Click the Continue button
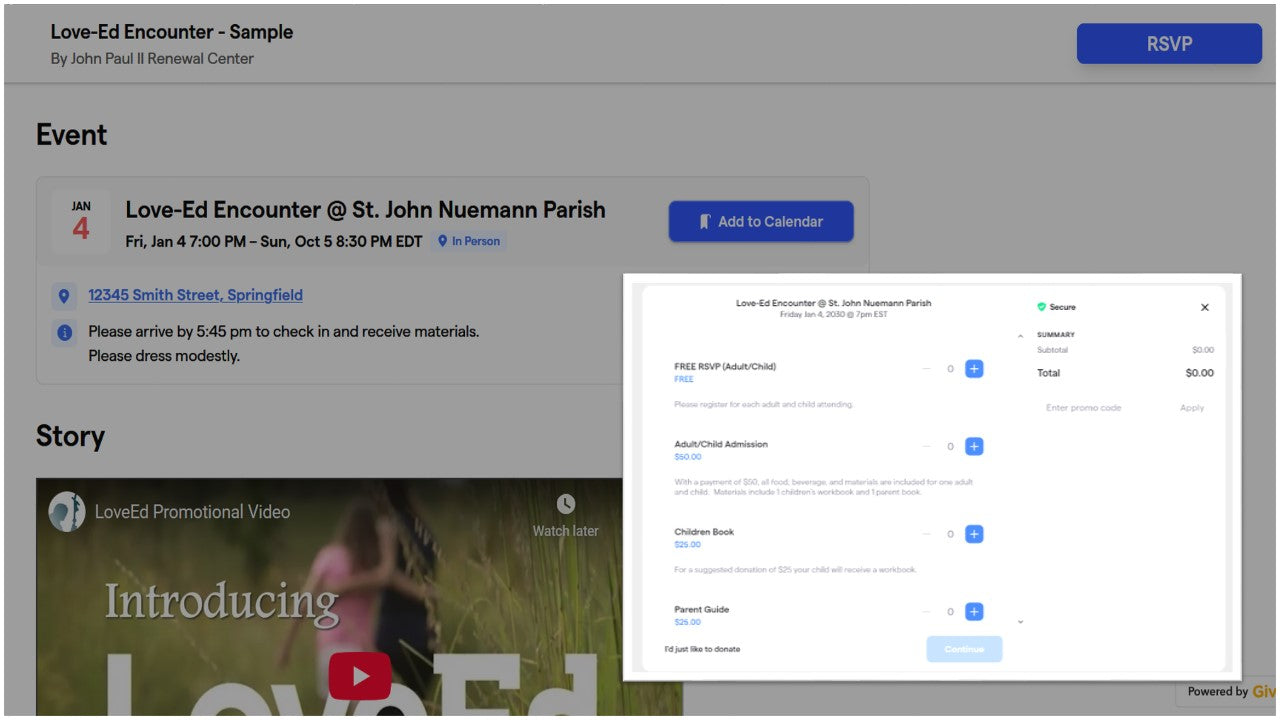The image size is (1280, 720). coord(964,649)
